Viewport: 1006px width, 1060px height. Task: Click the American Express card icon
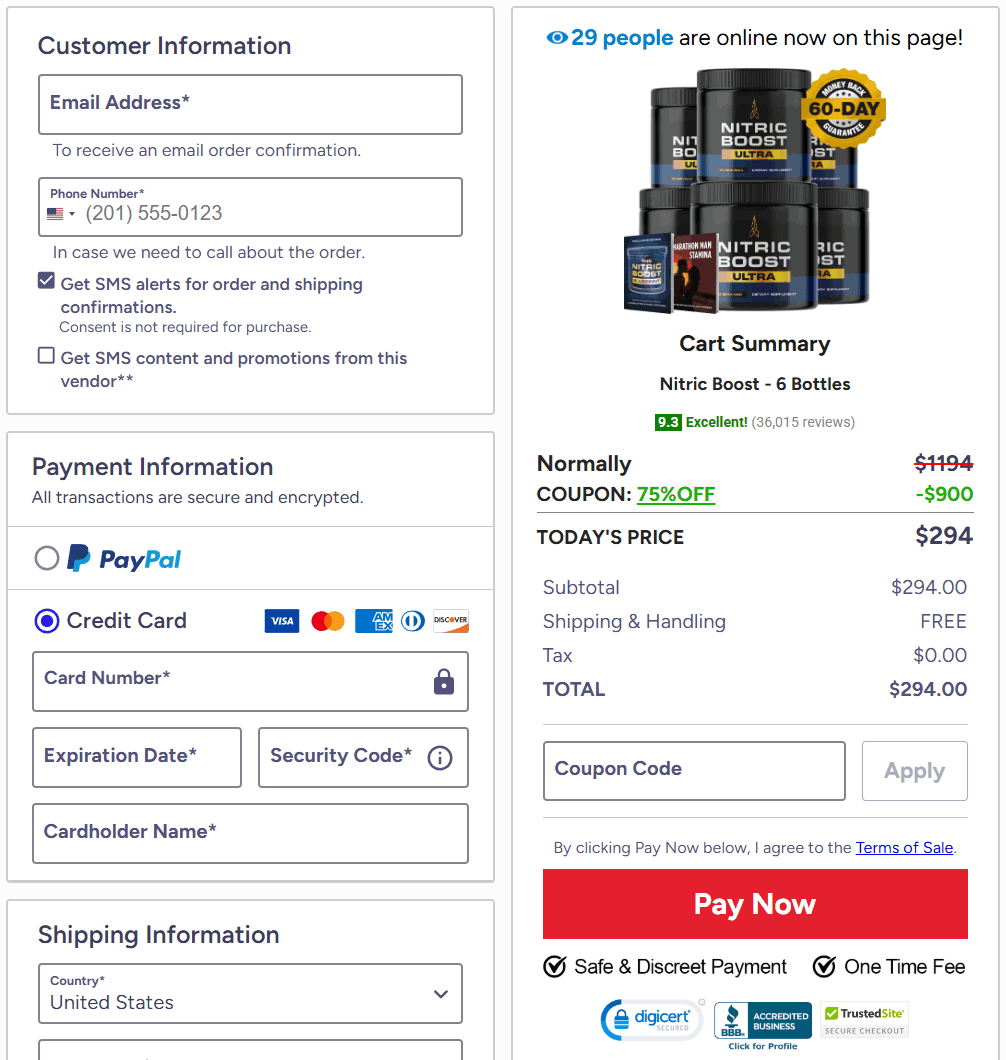pyautogui.click(x=373, y=621)
